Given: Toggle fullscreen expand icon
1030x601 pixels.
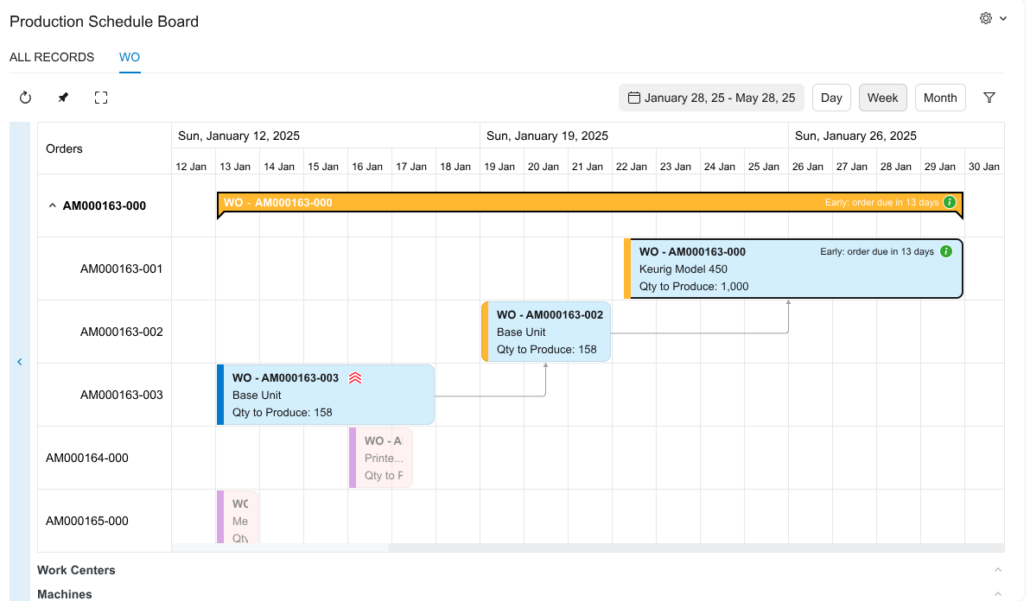Looking at the screenshot, I should 101,98.
